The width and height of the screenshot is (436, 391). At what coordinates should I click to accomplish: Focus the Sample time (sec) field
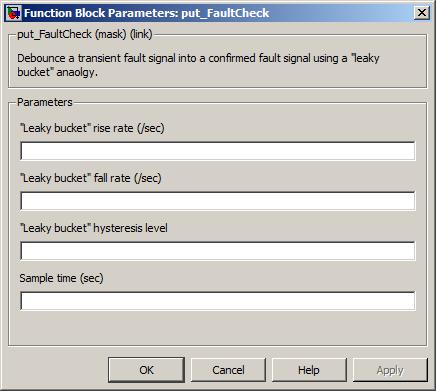pos(218,301)
